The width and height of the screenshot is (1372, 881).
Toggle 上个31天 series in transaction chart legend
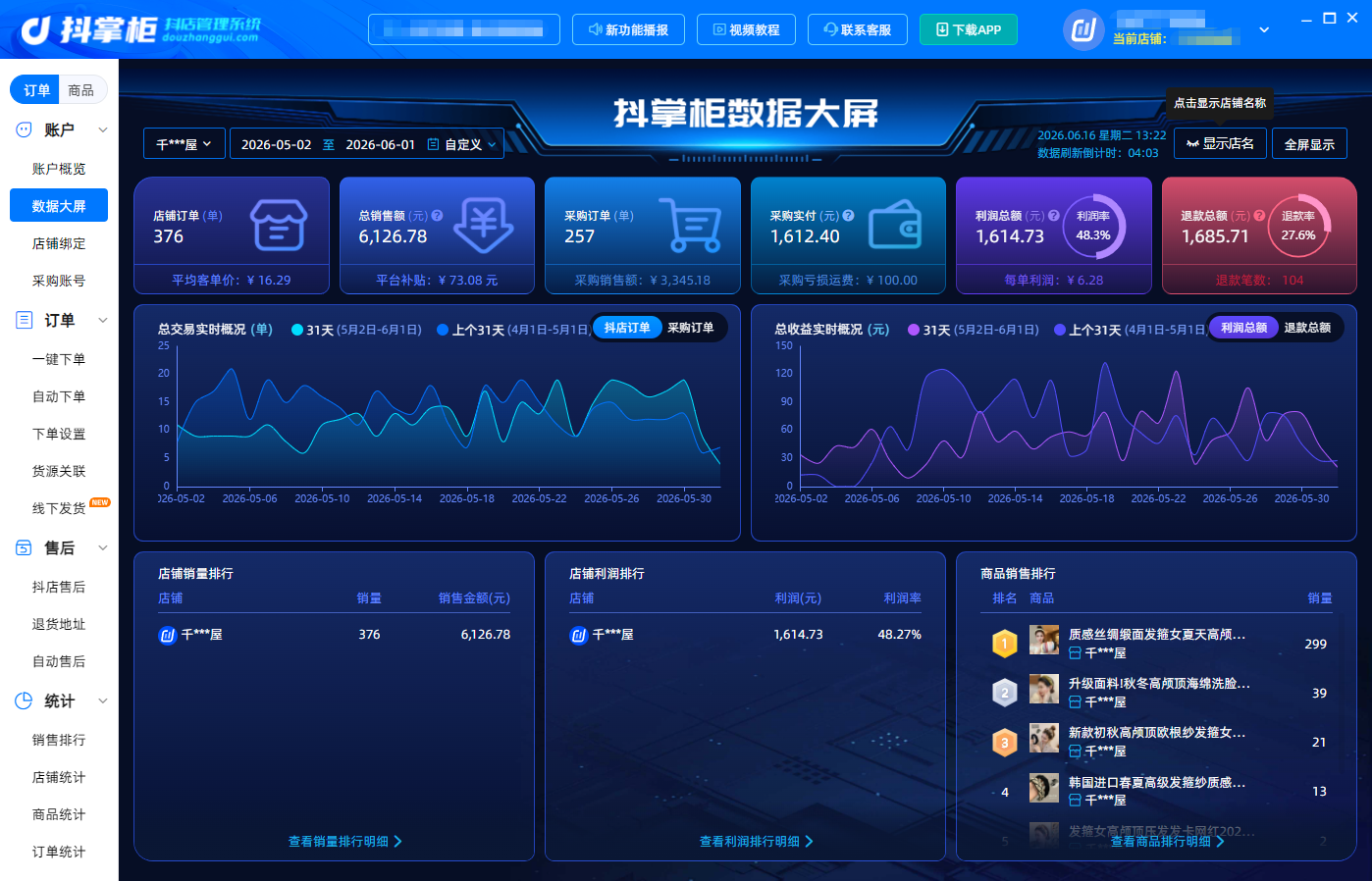(x=512, y=330)
